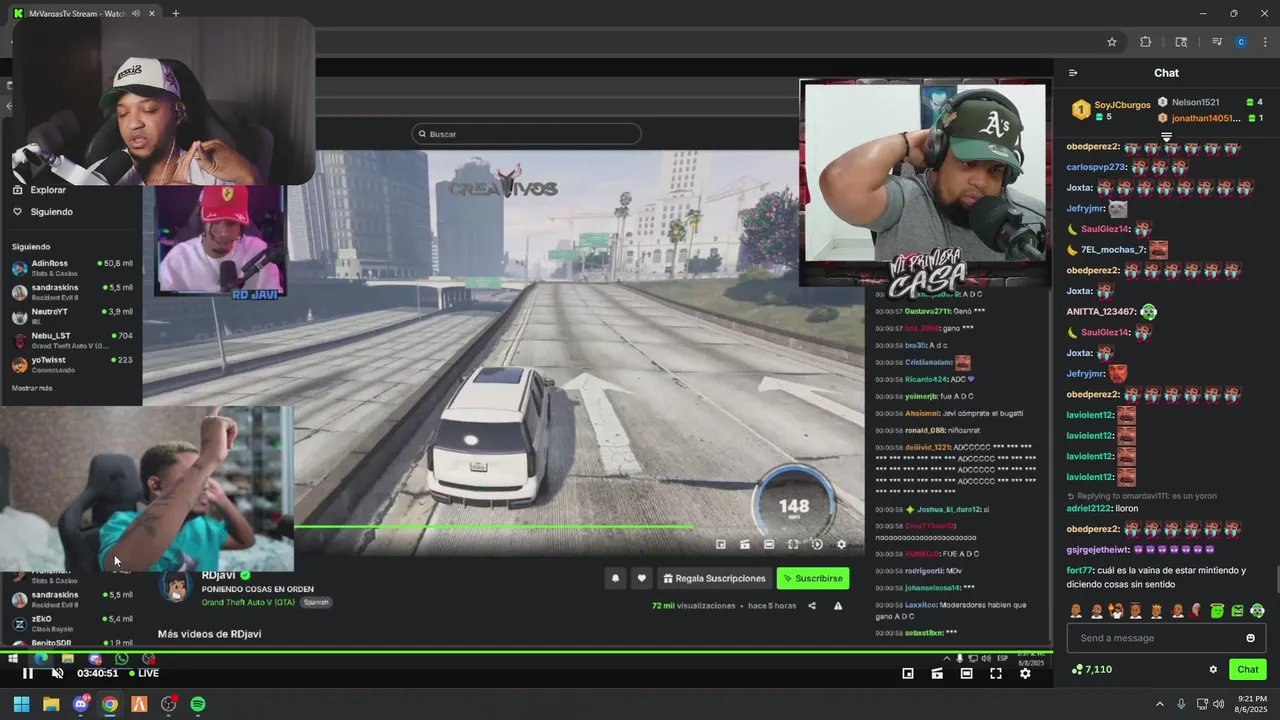1280x720 pixels.
Task: Select MrVargasTv Stream browser tab
Action: [x=82, y=13]
